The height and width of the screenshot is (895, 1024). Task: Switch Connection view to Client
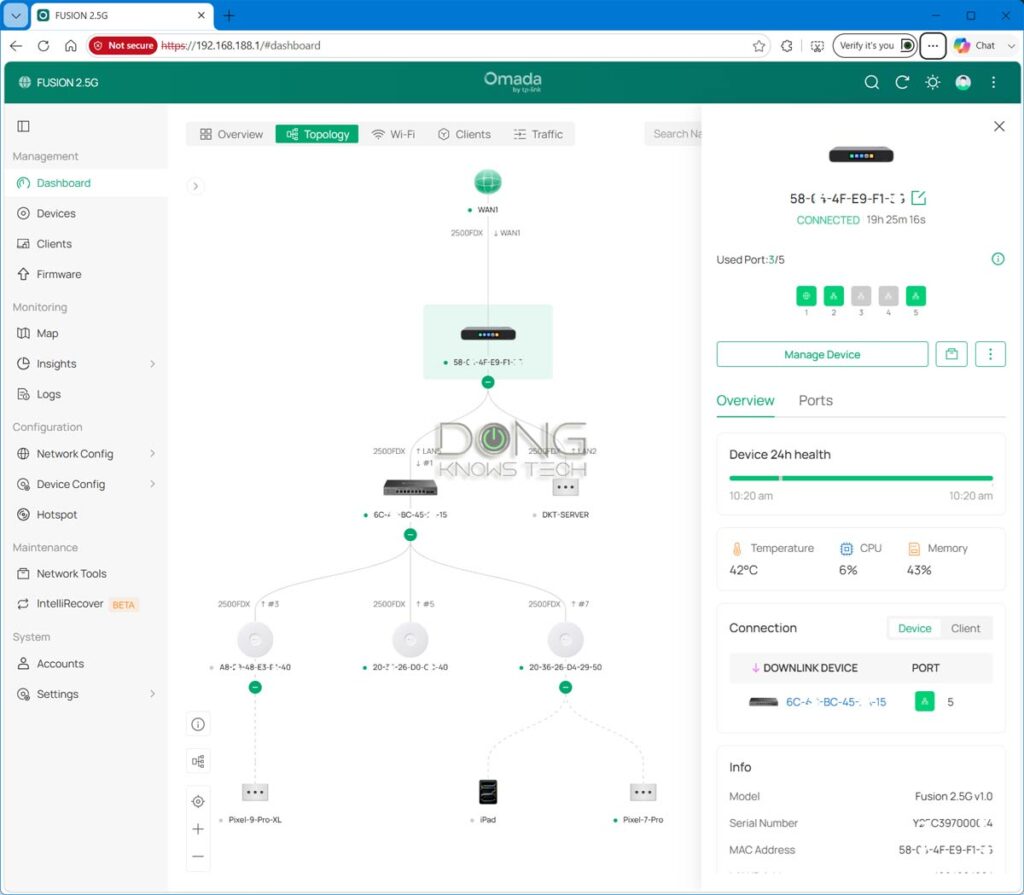965,628
